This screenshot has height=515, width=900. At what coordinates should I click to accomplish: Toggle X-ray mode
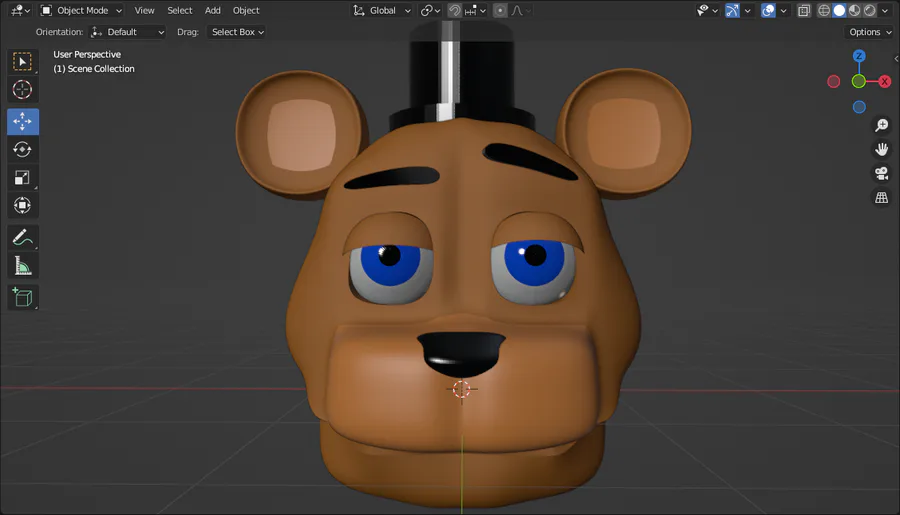coord(804,10)
